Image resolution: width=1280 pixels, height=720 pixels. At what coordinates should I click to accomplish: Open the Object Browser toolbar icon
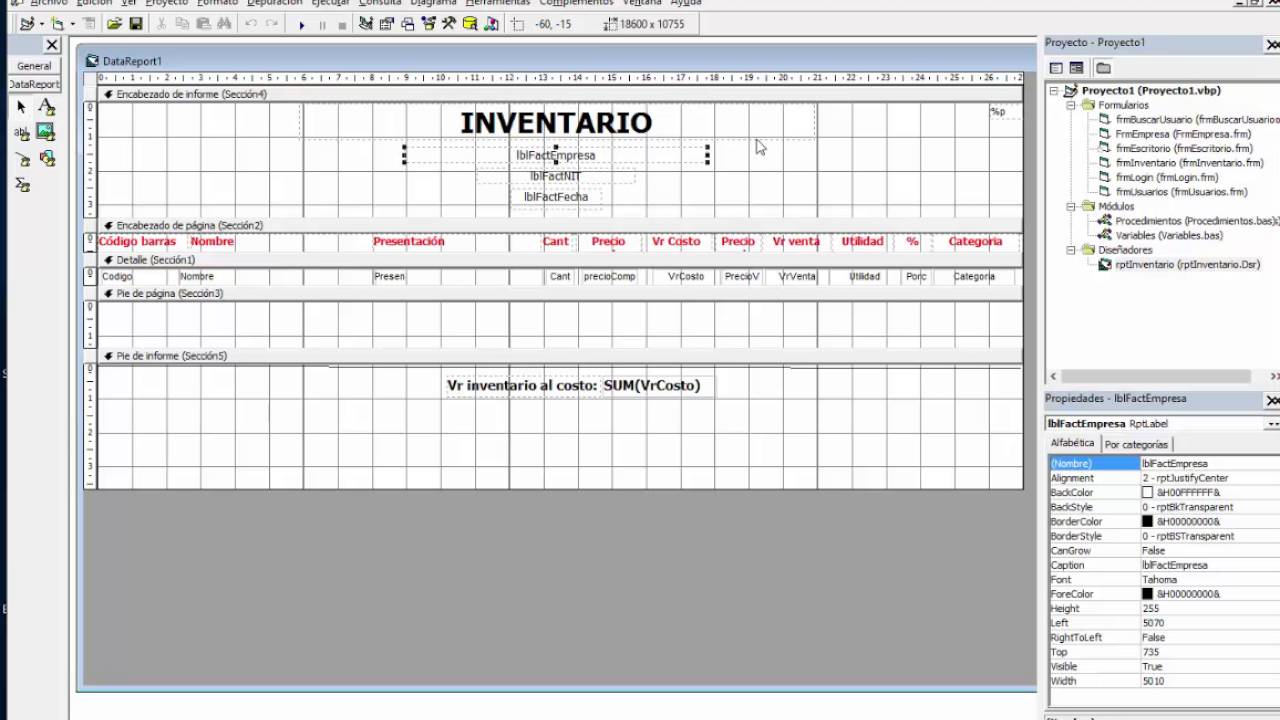[x=428, y=24]
